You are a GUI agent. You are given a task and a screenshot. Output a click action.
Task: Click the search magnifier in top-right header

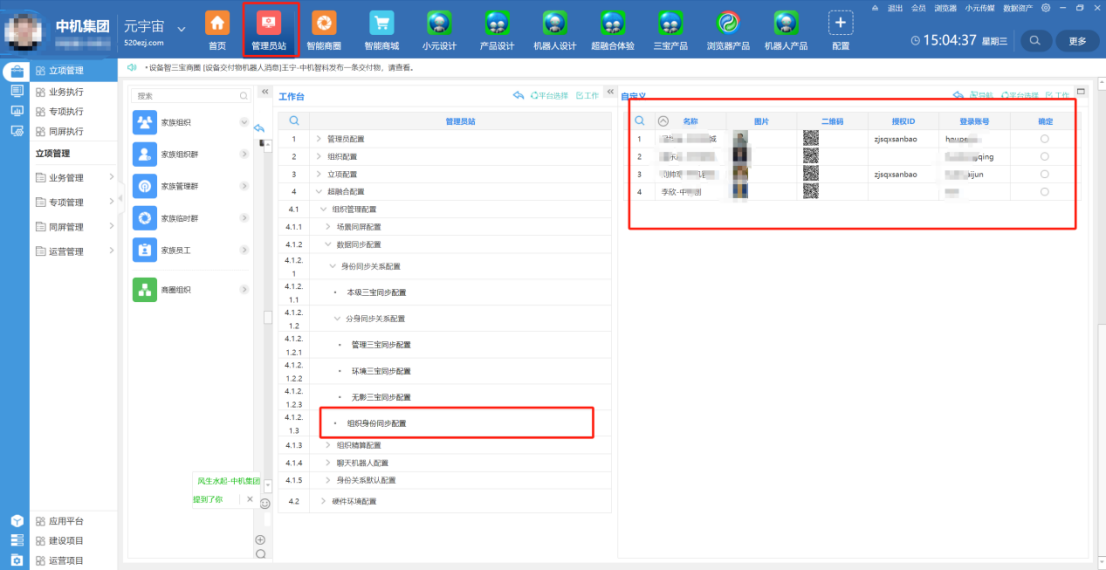[1035, 41]
